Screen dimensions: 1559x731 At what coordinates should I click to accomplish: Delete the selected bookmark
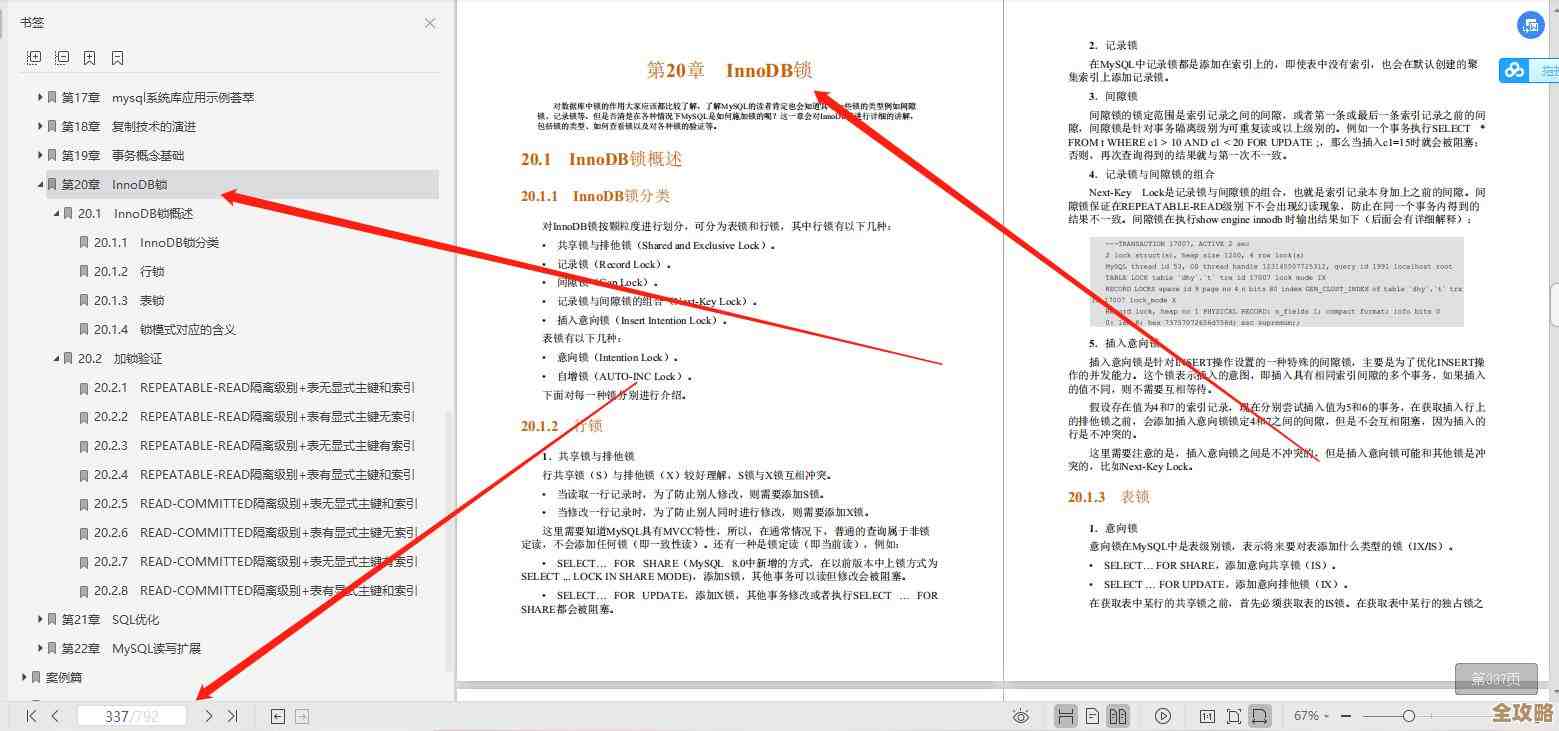117,57
